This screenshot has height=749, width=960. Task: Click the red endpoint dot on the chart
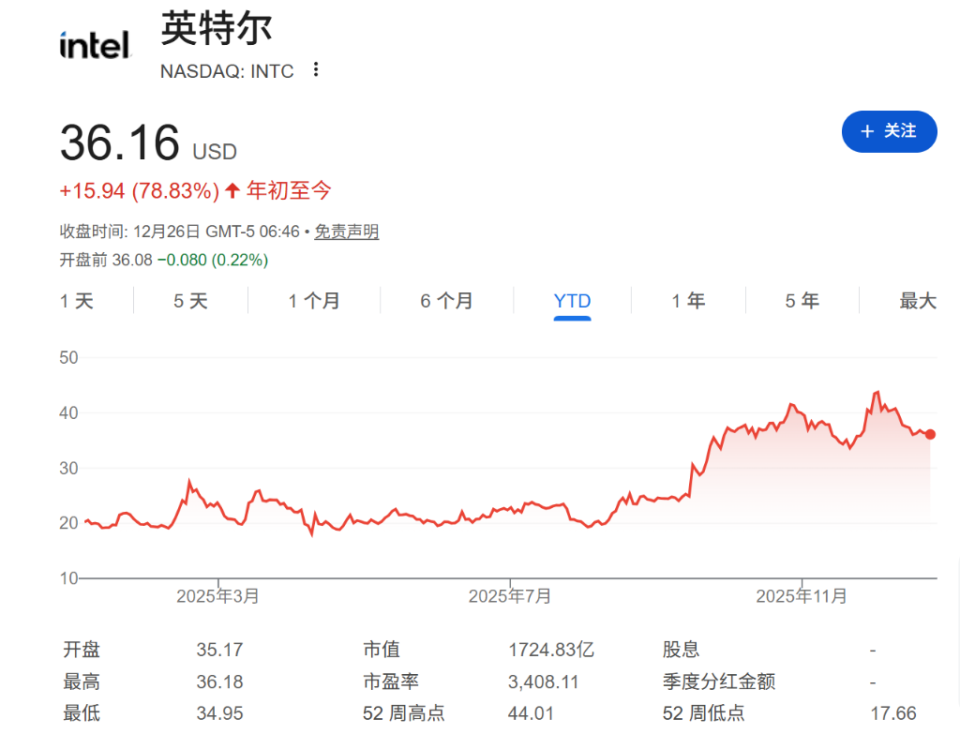click(929, 434)
